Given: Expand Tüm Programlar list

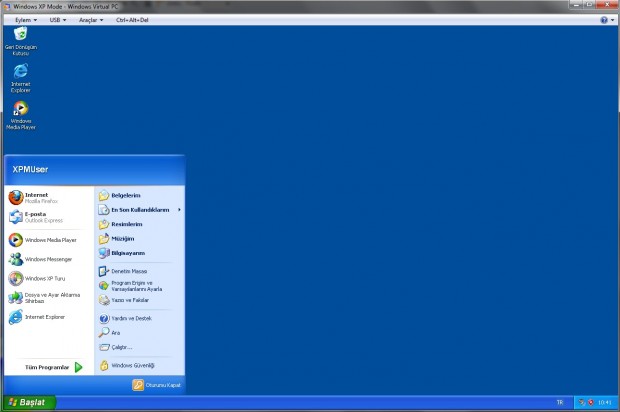Looking at the screenshot, I should coord(53,367).
